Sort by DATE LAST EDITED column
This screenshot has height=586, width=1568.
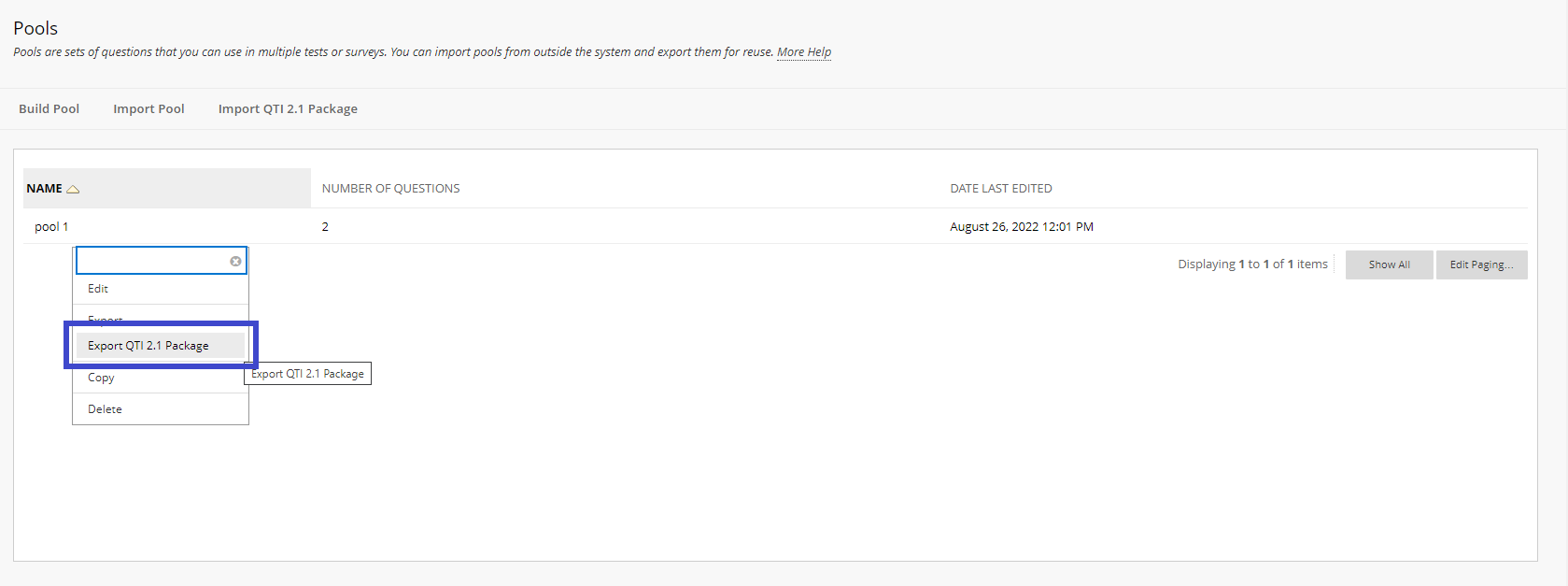(1001, 189)
